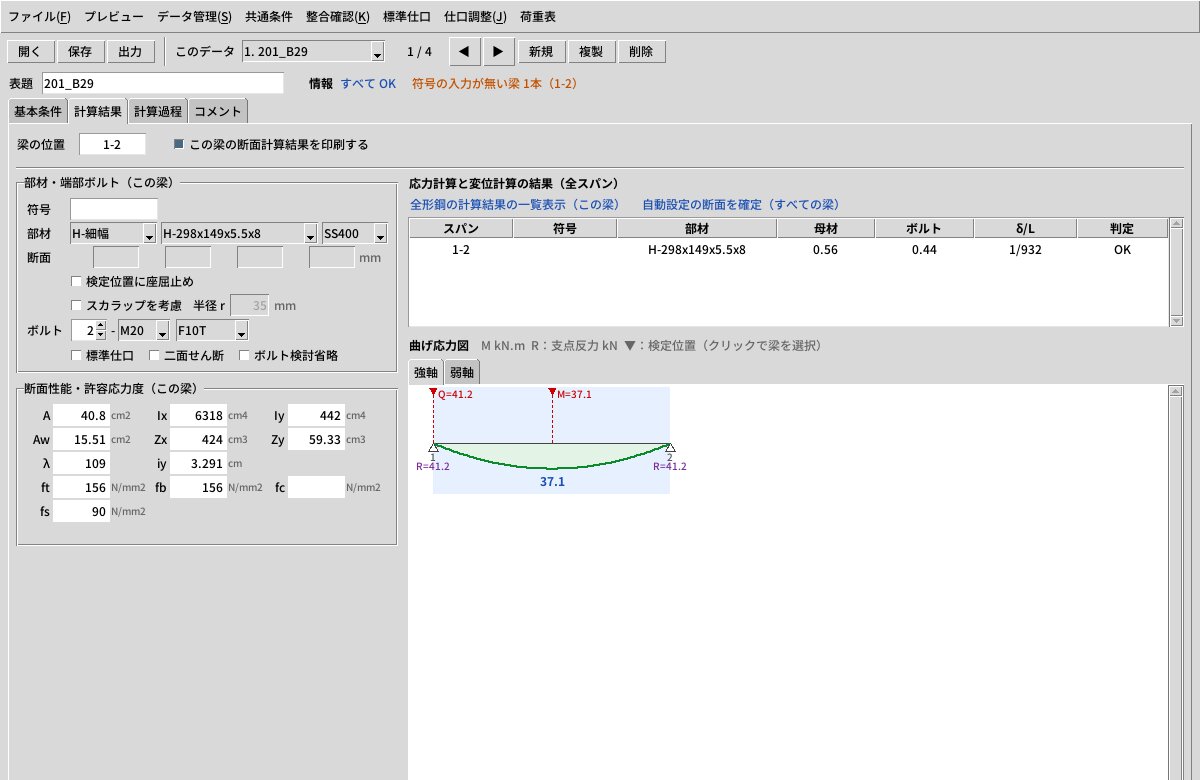Open 整合確認(K) menu
The height and width of the screenshot is (780, 1200).
338,17
